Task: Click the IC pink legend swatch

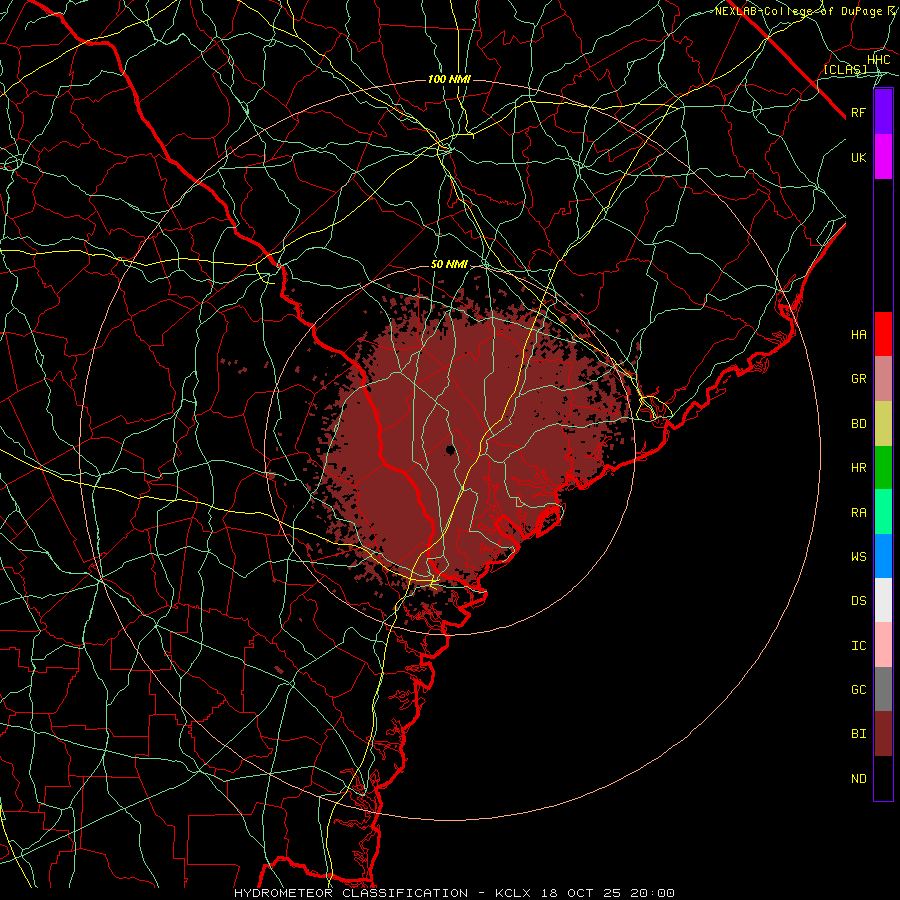Action: [x=883, y=645]
